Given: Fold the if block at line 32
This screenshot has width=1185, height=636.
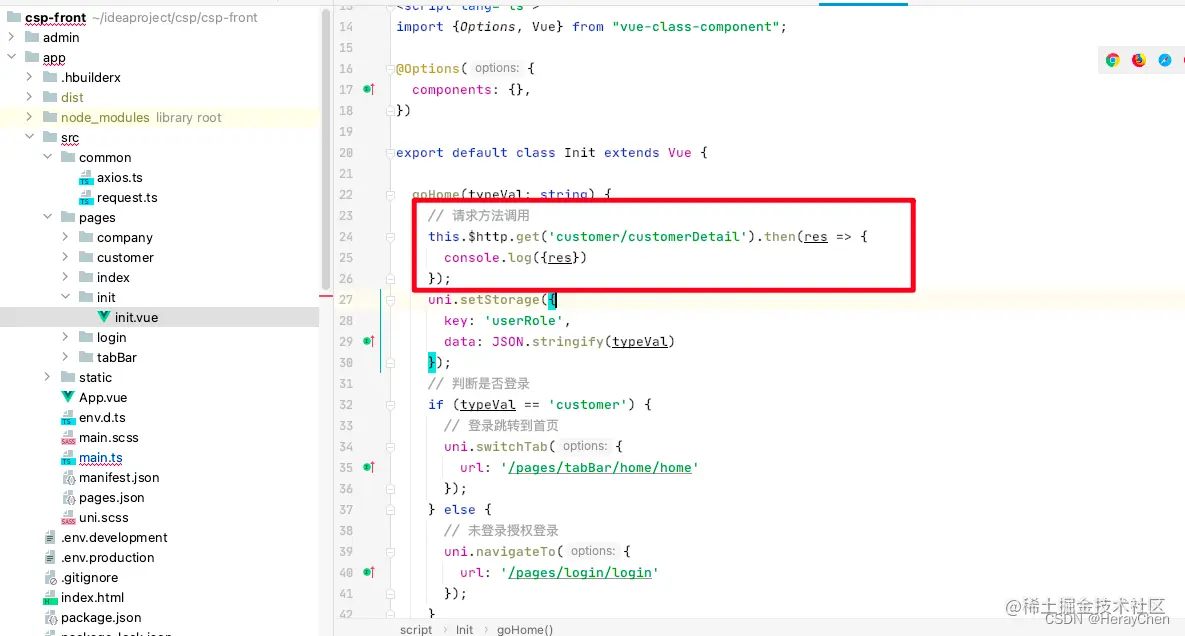Looking at the screenshot, I should pyautogui.click(x=391, y=405).
